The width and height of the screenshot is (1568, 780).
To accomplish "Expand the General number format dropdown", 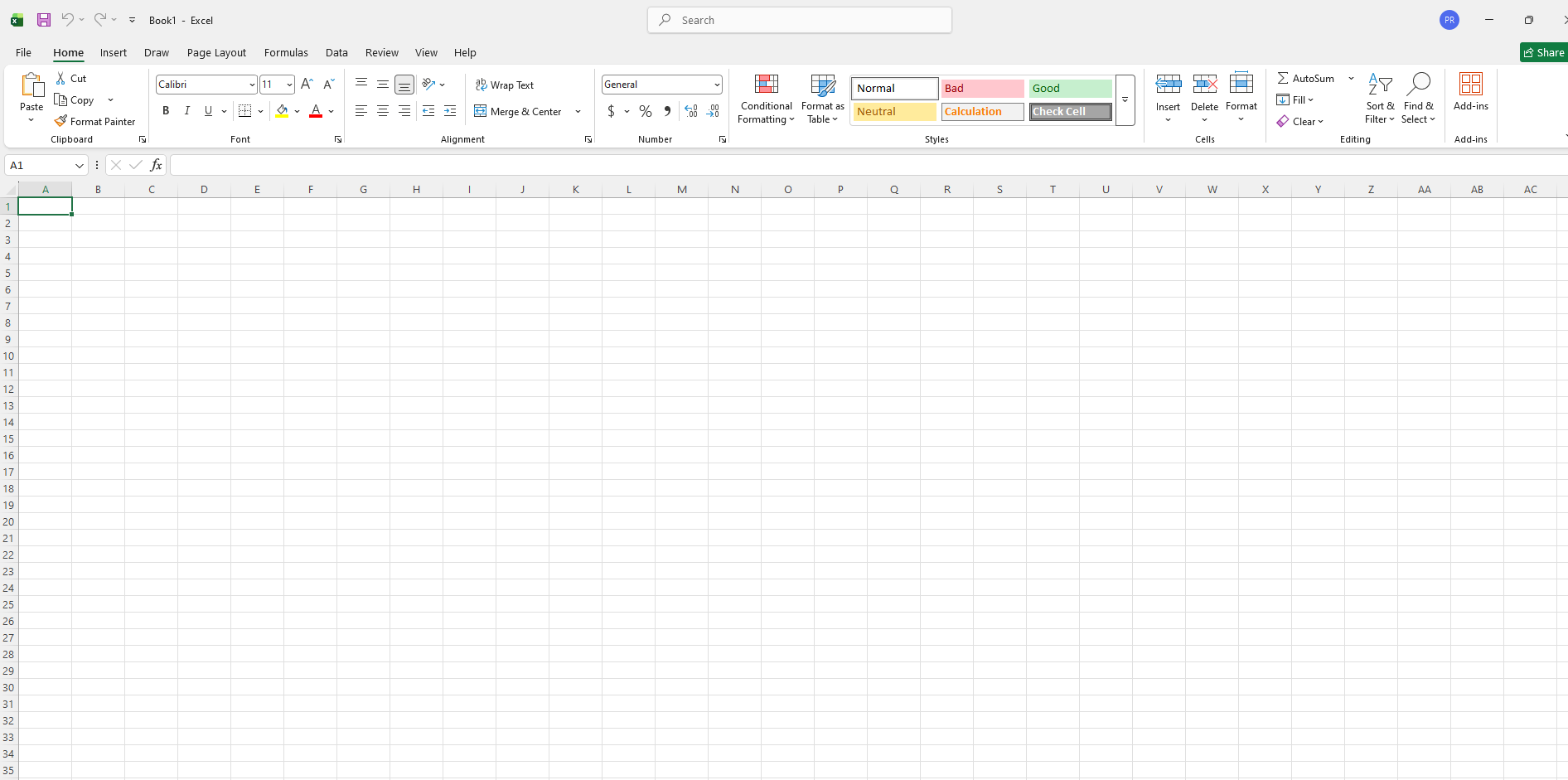I will tap(716, 85).
